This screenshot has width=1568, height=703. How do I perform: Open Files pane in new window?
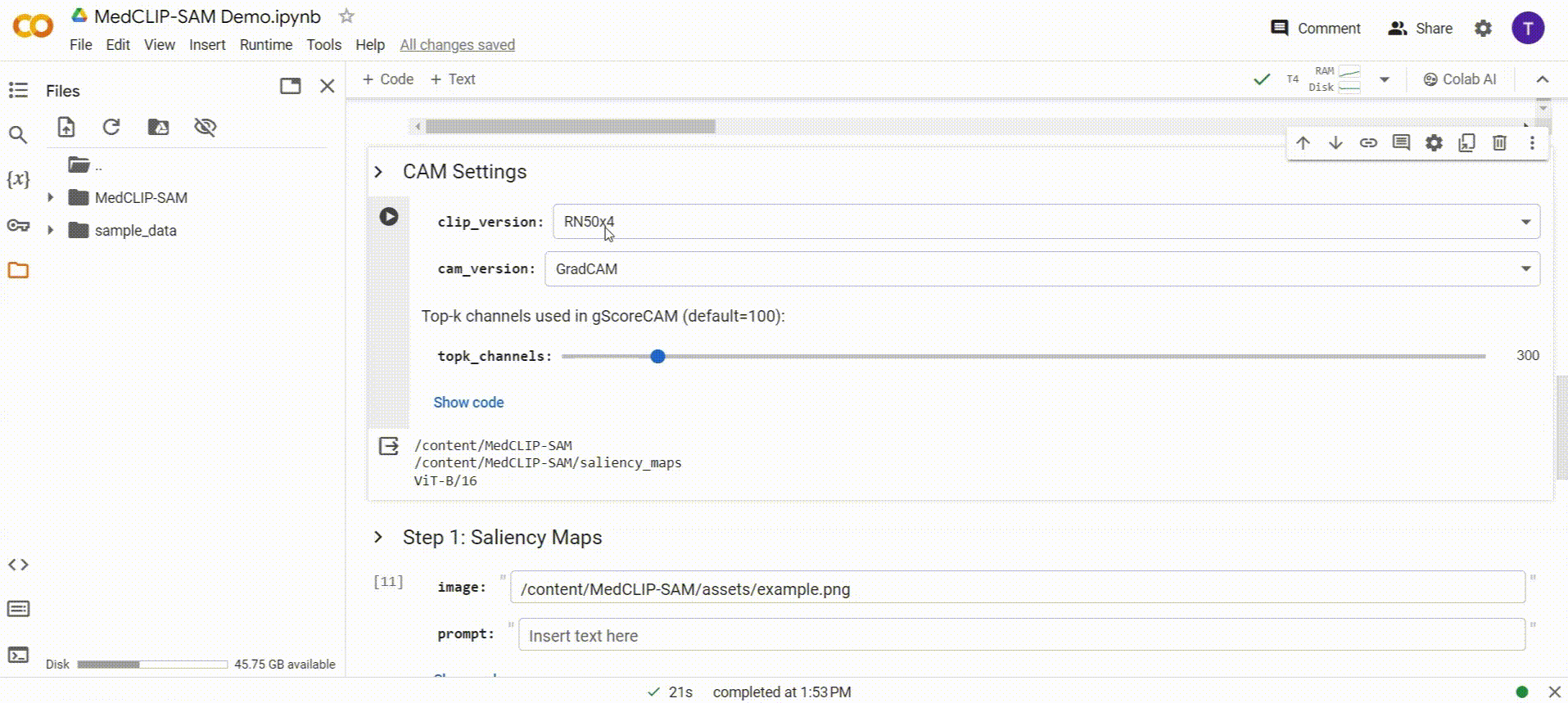click(291, 86)
